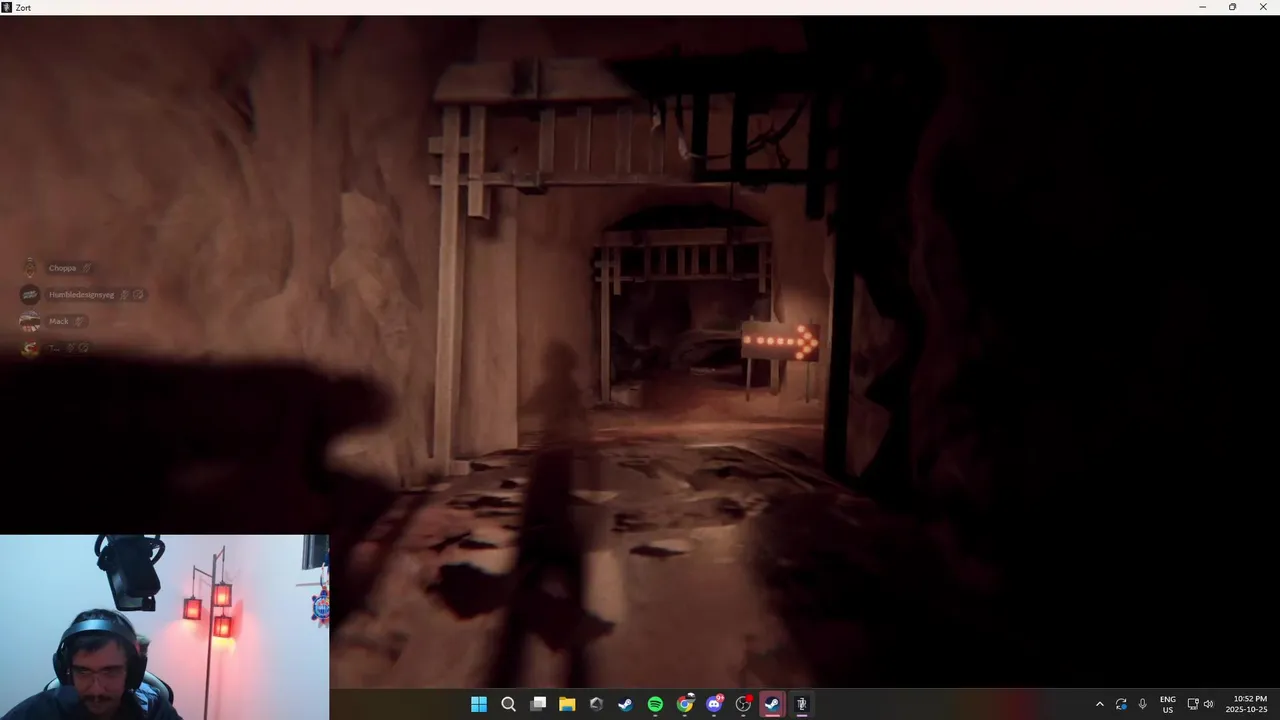This screenshot has width=1280, height=720.
Task: Click the muted mic icon beside Choppa
Action: 87,268
